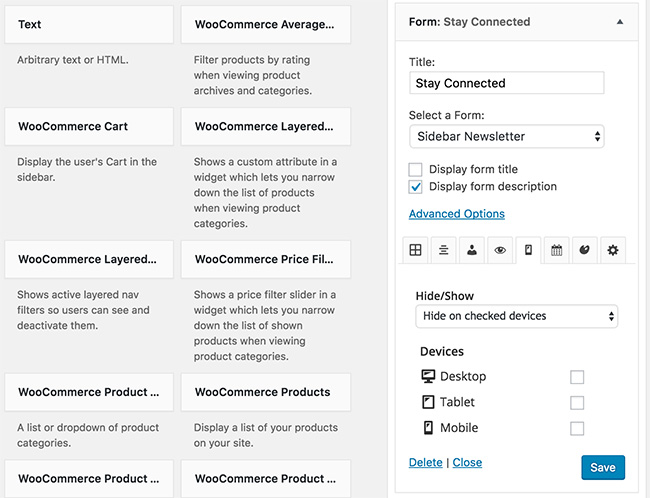Image resolution: width=650 pixels, height=498 pixels.
Task: Click the "Tablet" device label
Action: coord(457,402)
